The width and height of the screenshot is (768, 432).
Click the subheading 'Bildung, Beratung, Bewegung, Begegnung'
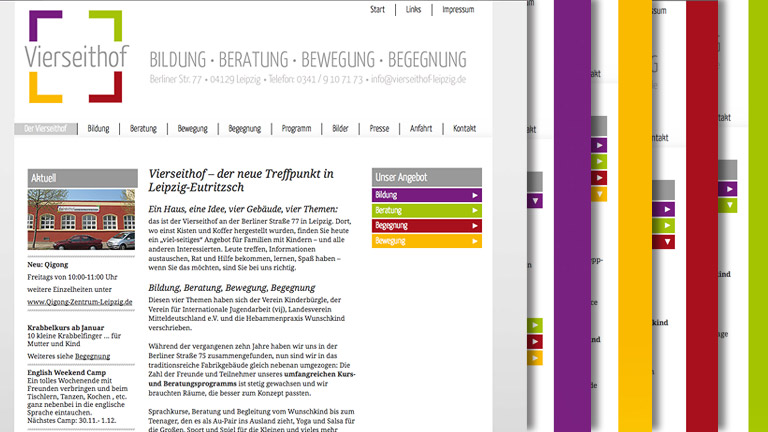click(x=232, y=288)
